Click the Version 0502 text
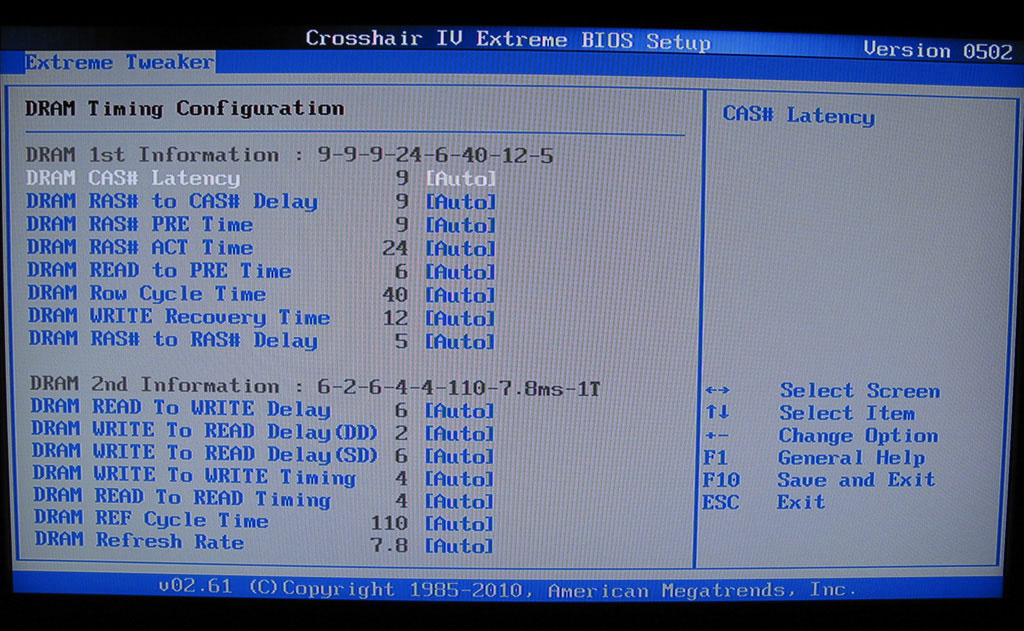The width and height of the screenshot is (1024, 631). pos(938,50)
